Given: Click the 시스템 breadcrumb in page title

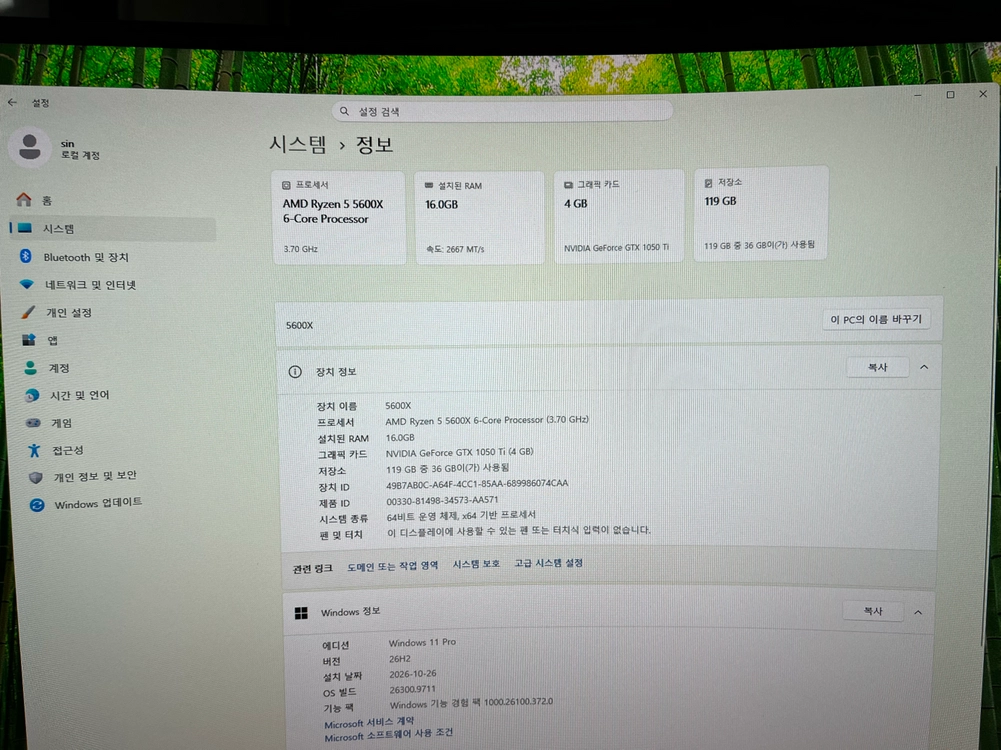Looking at the screenshot, I should [297, 144].
